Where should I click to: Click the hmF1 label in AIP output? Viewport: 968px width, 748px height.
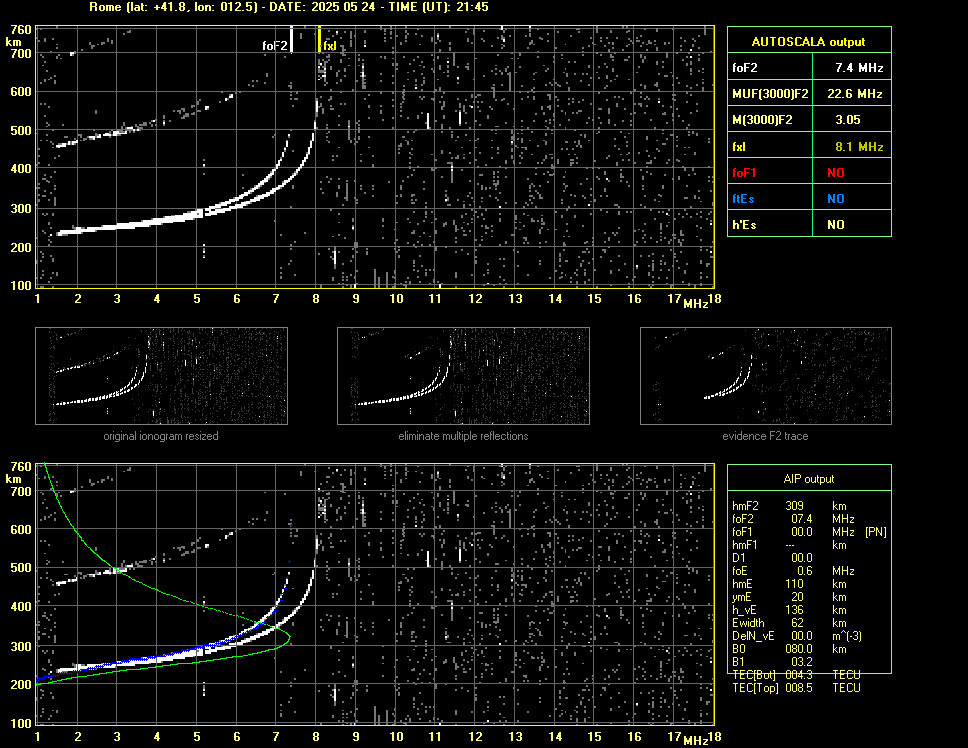click(745, 545)
